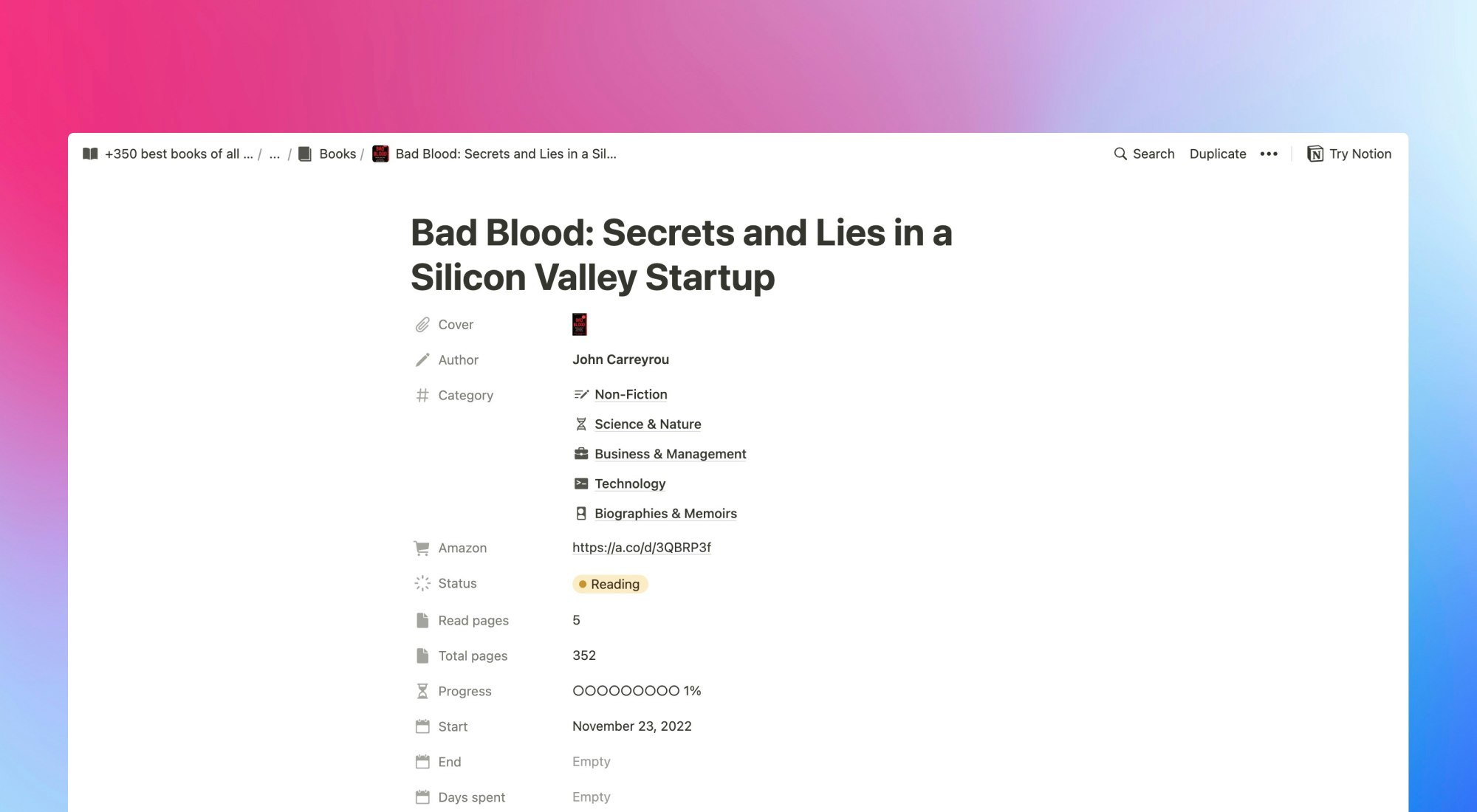
Task: Open the Start date November 23, 2022
Action: [x=632, y=726]
